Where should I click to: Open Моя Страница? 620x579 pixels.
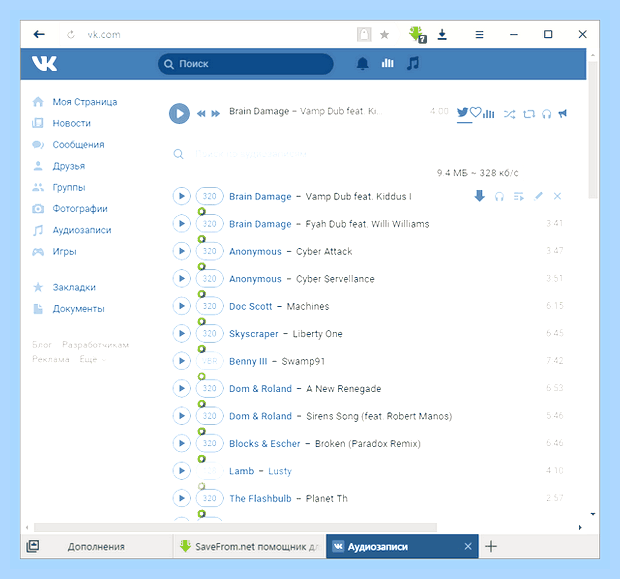[85, 102]
